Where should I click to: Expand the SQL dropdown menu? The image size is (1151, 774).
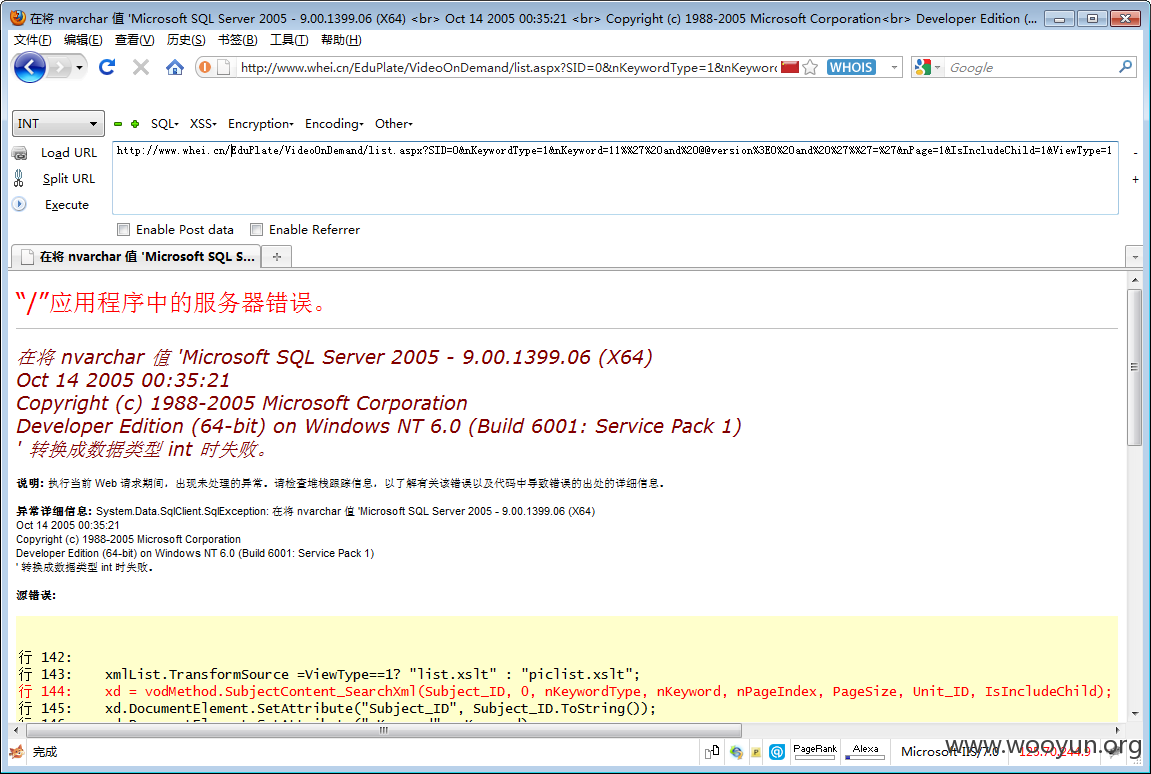[x=164, y=123]
